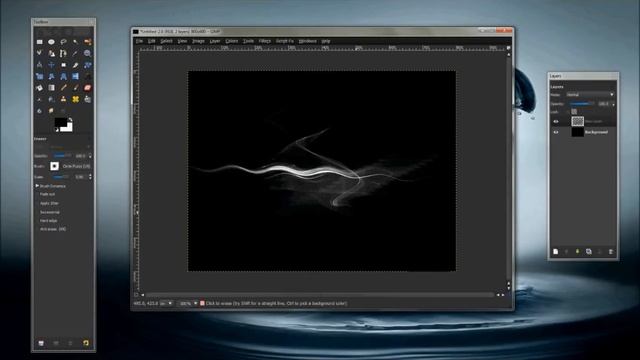Click the Circle Fuzzy brush preview
640x360 pixels.
tap(54, 166)
